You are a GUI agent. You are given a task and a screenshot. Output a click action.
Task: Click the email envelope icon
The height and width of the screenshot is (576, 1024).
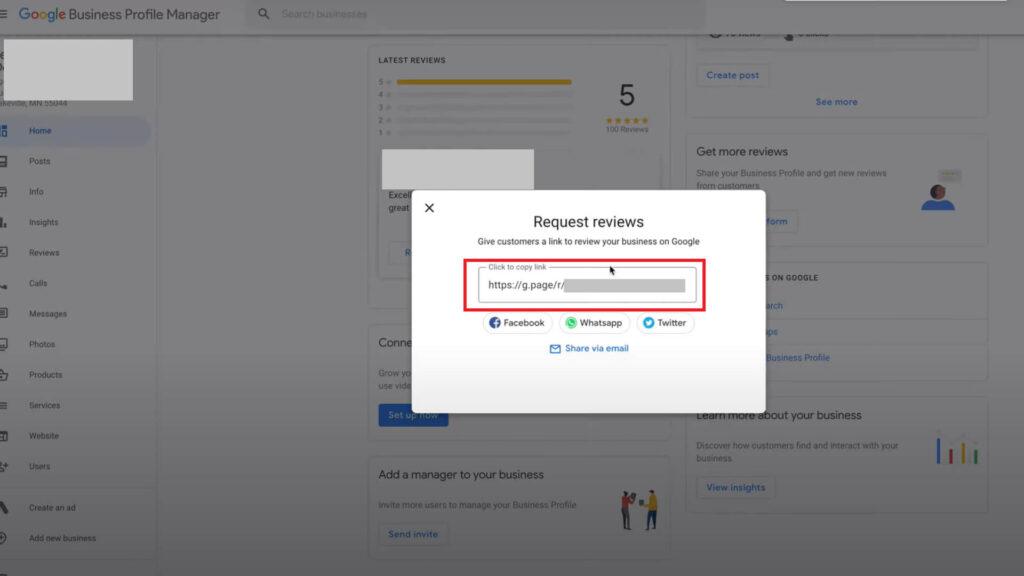tap(555, 349)
